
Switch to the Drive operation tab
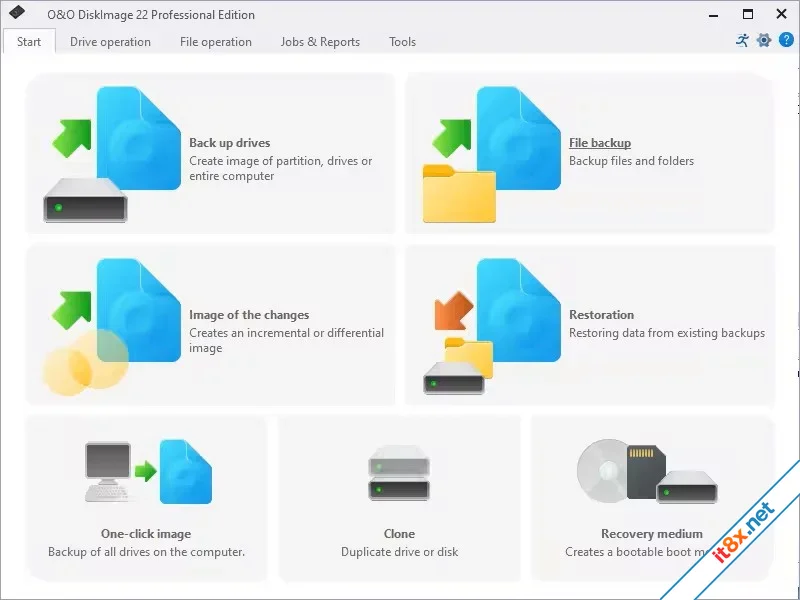click(110, 42)
